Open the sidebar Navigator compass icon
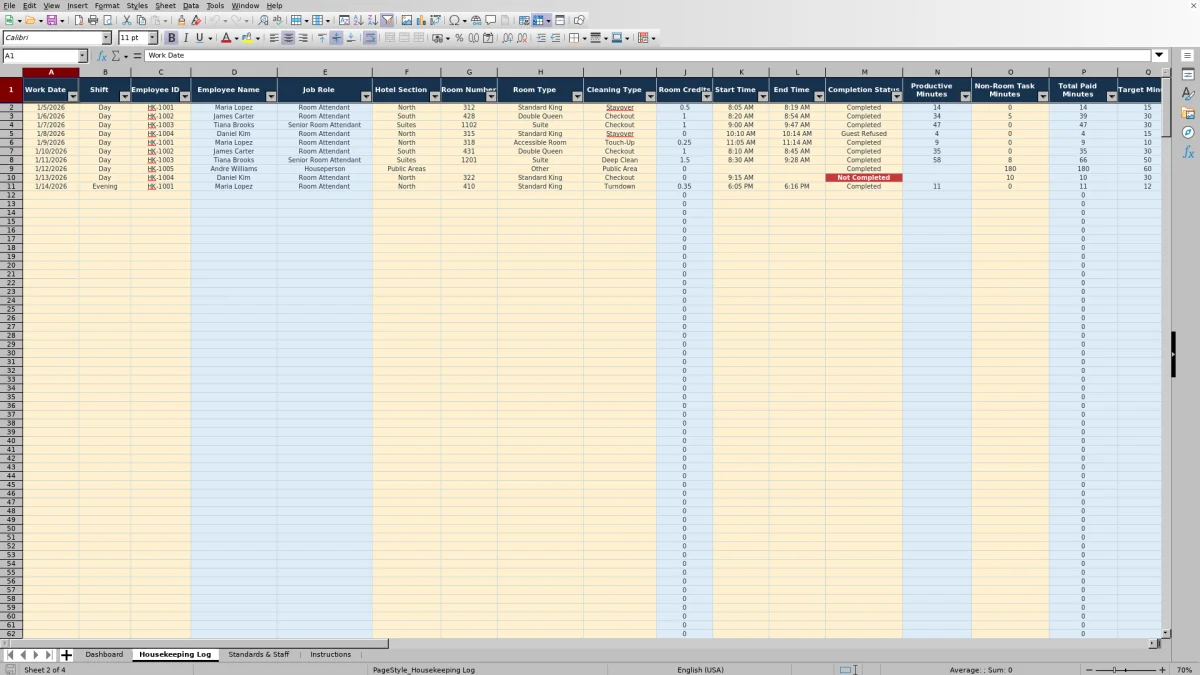 click(x=1188, y=132)
